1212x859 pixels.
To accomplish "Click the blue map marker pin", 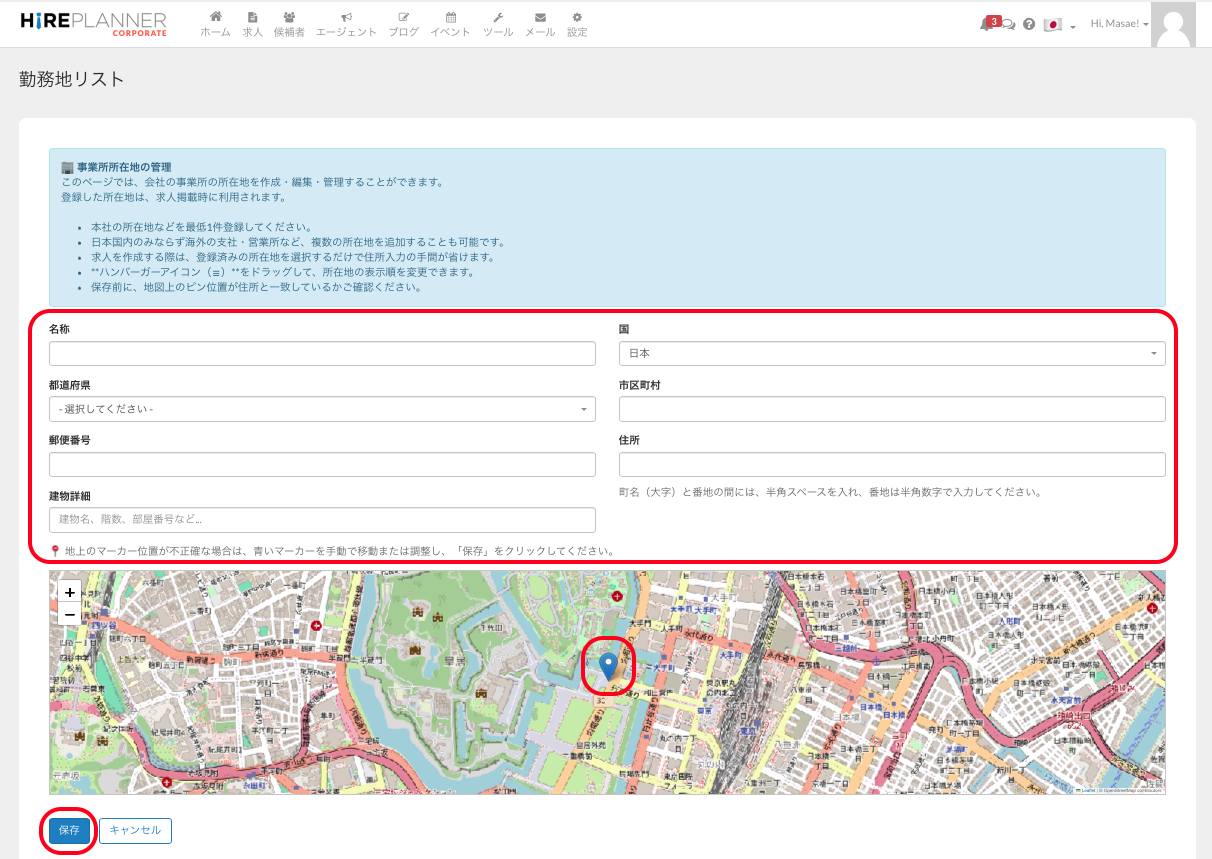I will click(x=608, y=665).
